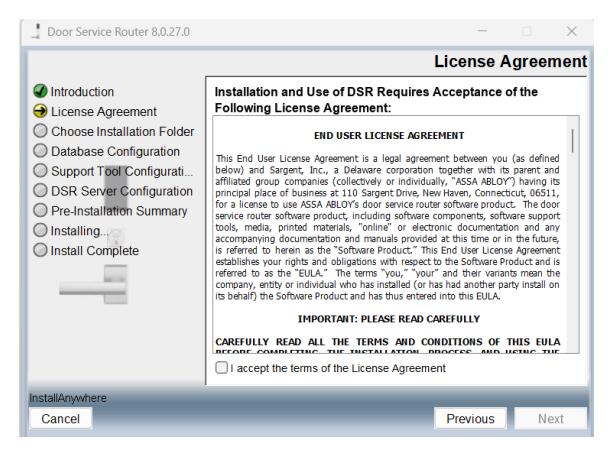Select the Installing... step label

79,231
